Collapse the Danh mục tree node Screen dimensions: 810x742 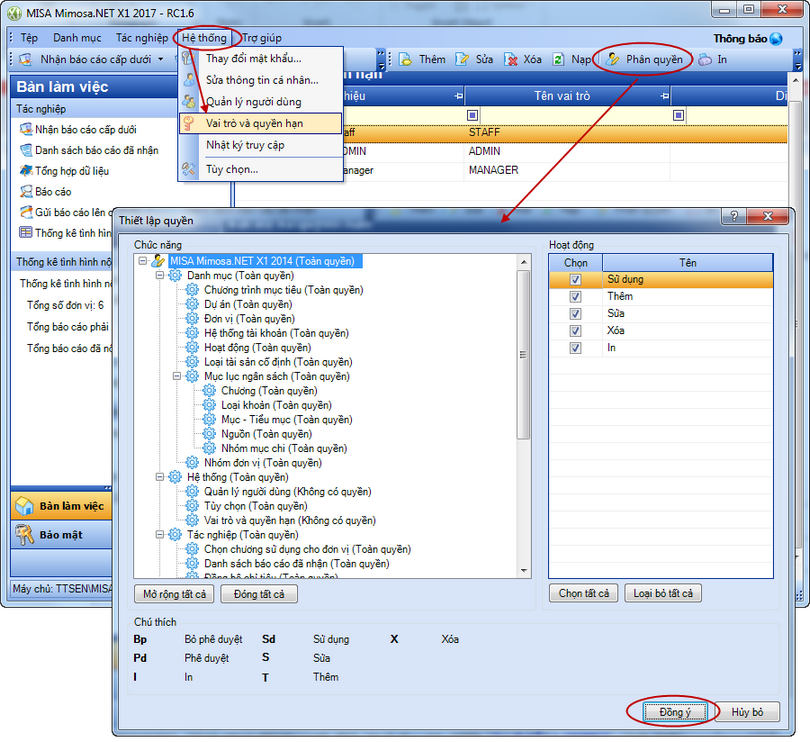(x=160, y=275)
